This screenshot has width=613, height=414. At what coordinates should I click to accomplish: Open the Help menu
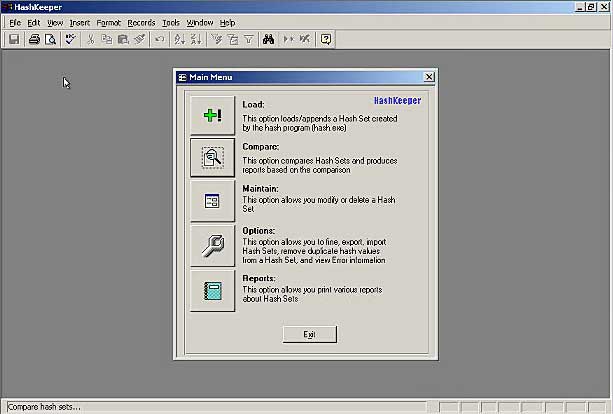tap(227, 23)
